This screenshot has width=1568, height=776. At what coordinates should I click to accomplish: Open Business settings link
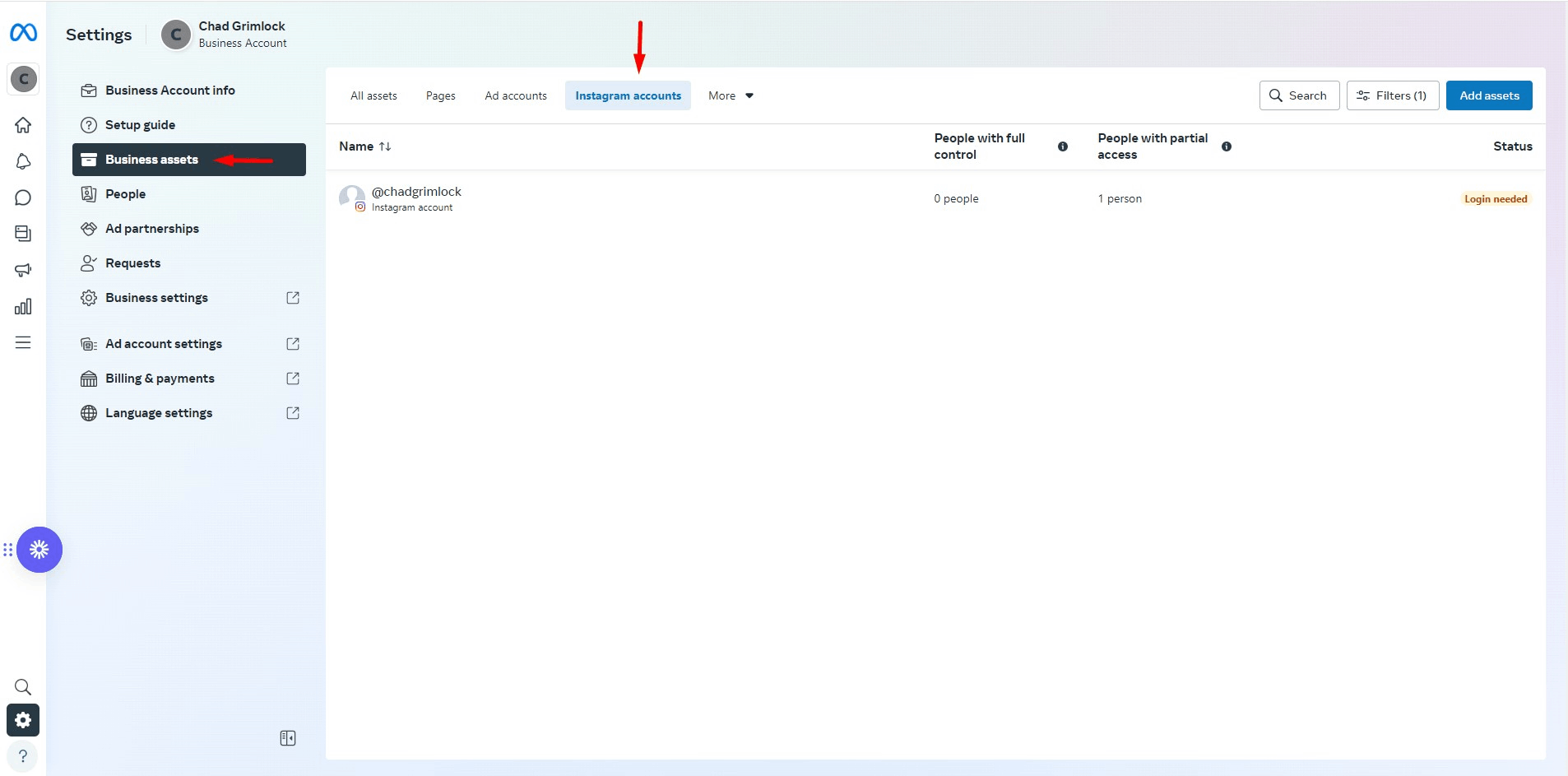pos(189,298)
